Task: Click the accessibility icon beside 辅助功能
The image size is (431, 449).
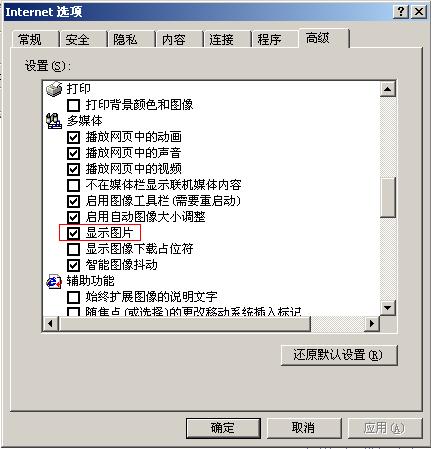Action: (54, 281)
